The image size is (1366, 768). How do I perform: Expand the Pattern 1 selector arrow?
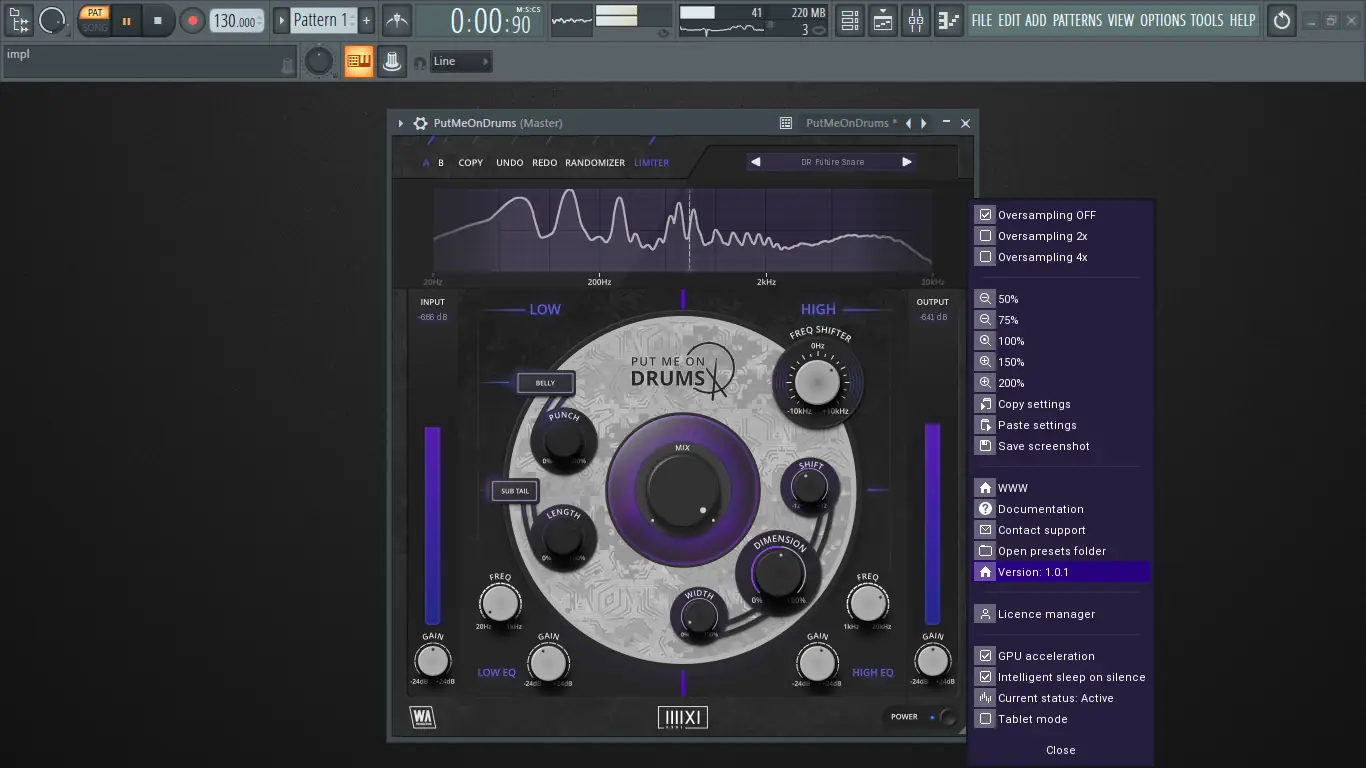281,20
